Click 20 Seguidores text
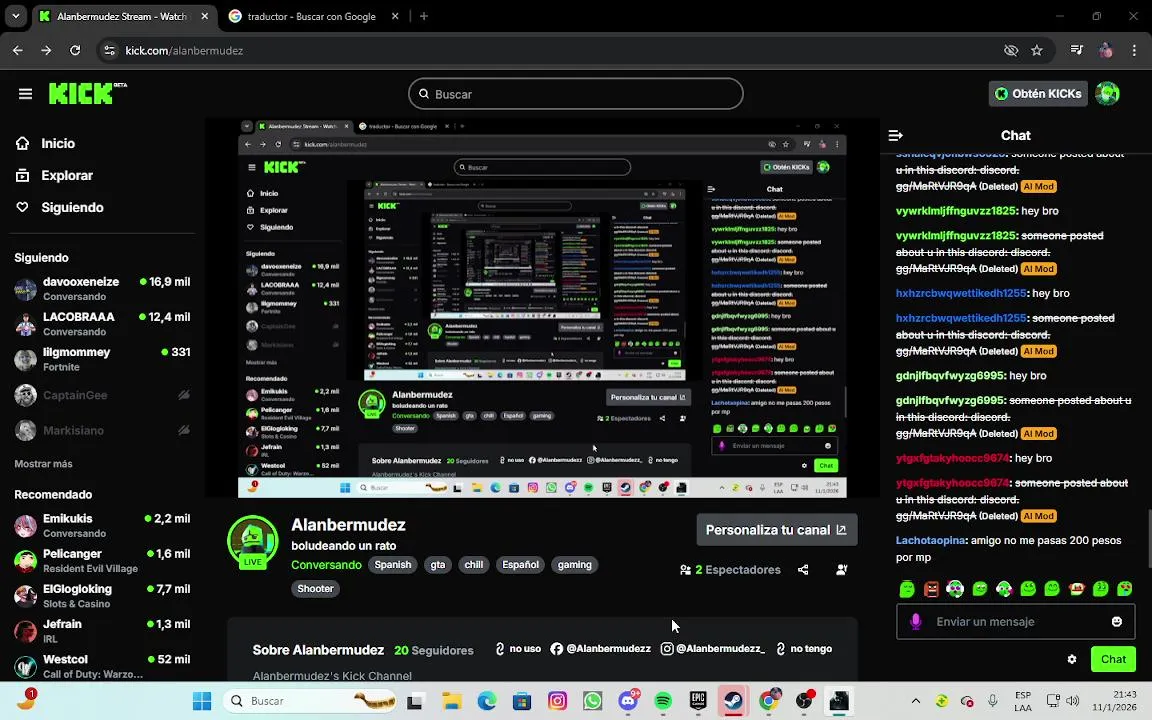This screenshot has height=720, width=1152. click(x=433, y=650)
